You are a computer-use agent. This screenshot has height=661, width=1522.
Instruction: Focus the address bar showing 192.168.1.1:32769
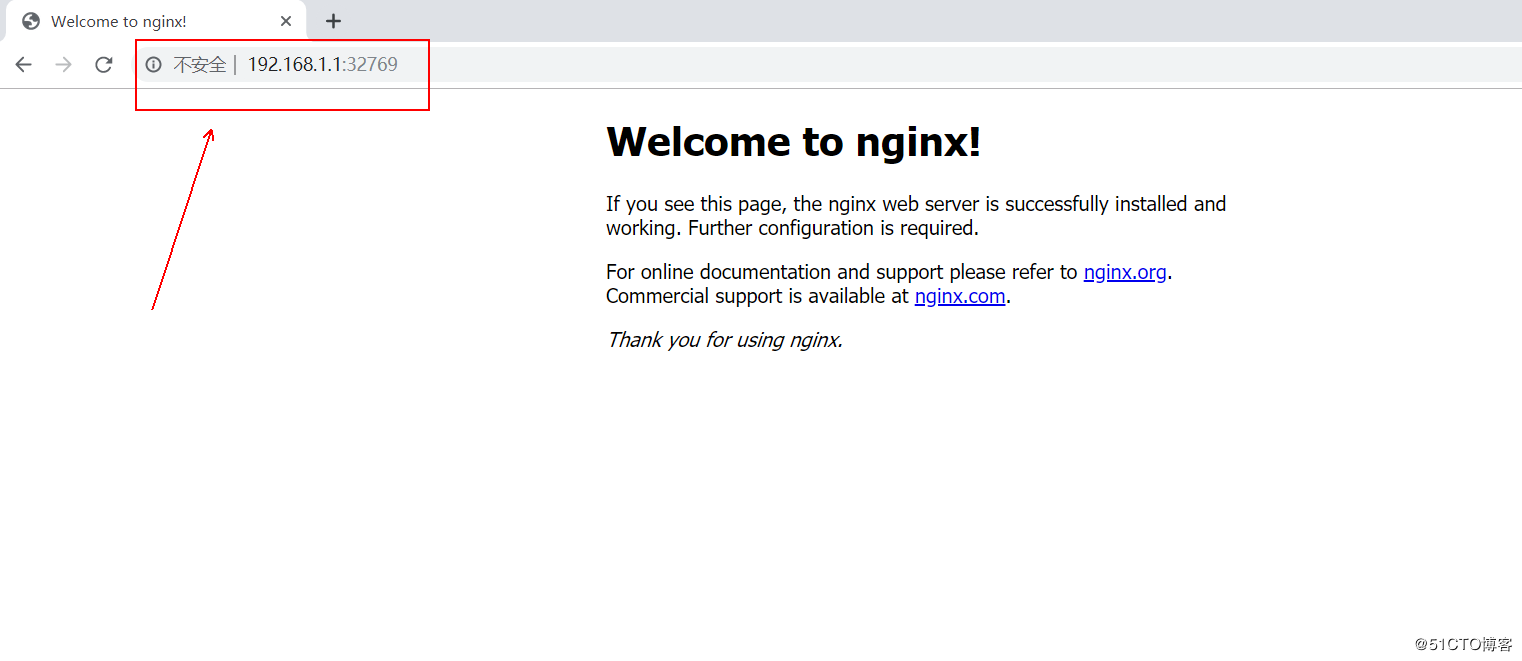(x=828, y=65)
